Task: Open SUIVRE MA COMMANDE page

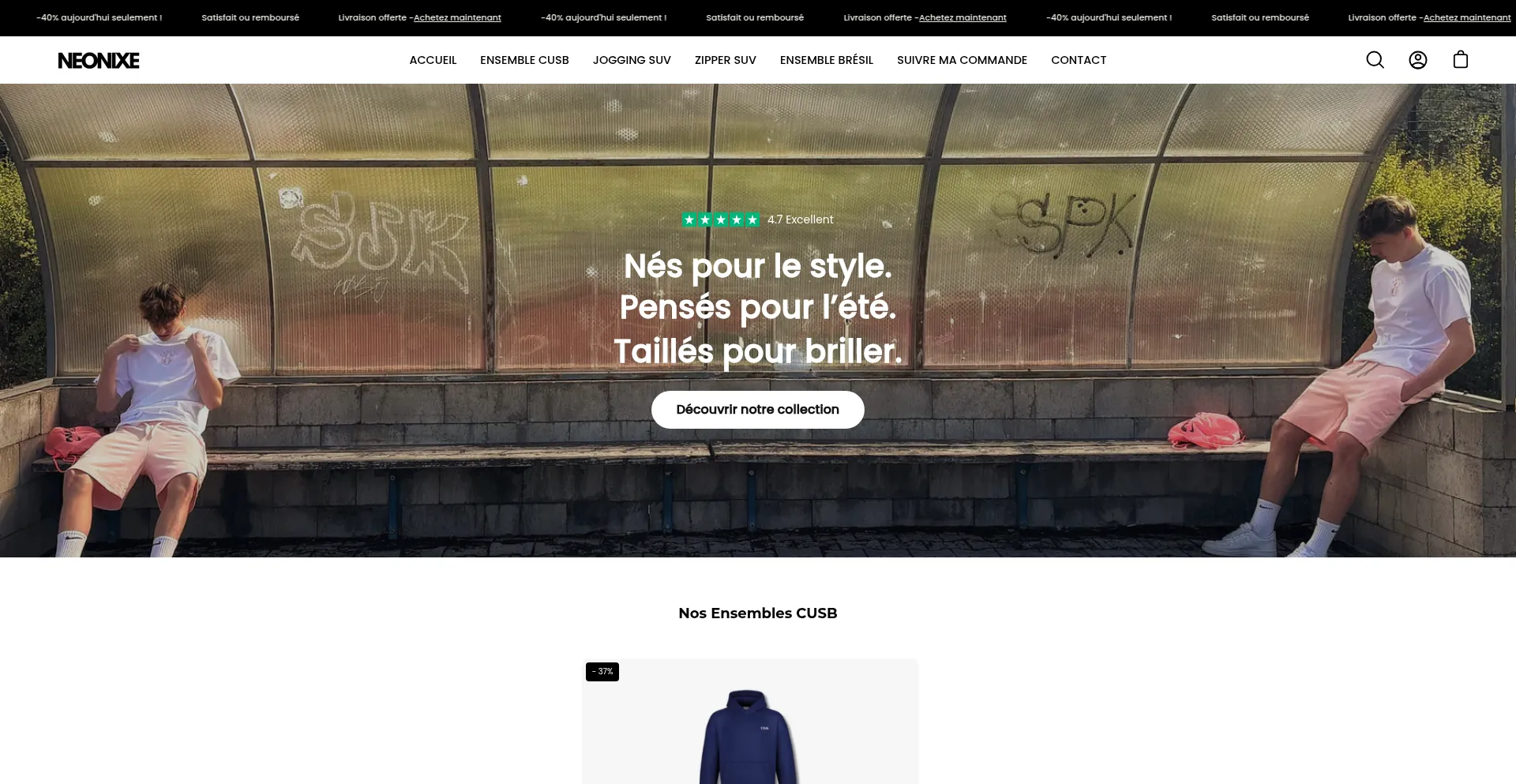Action: point(962,60)
